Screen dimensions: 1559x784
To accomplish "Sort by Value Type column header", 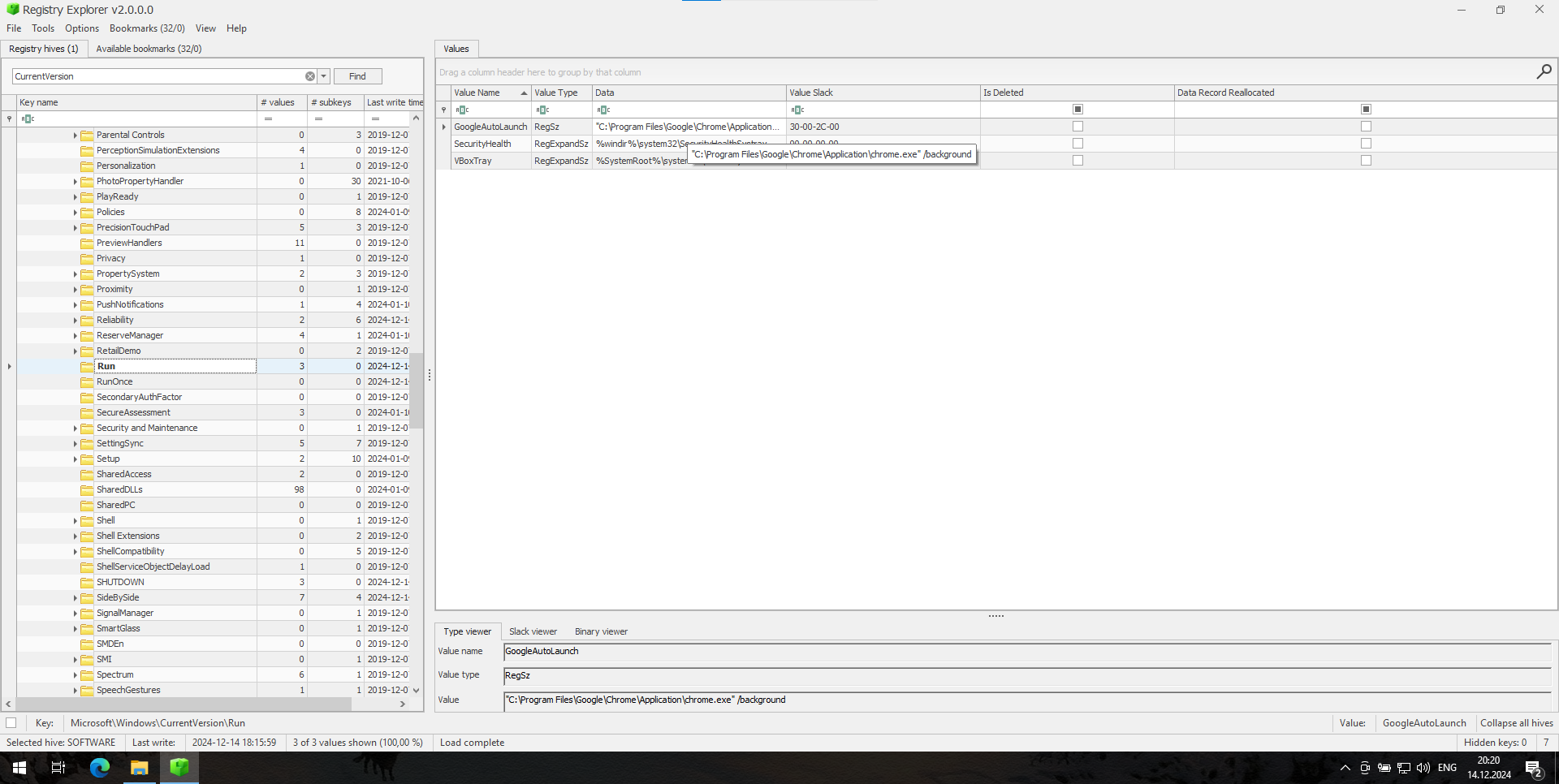I will tap(561, 93).
